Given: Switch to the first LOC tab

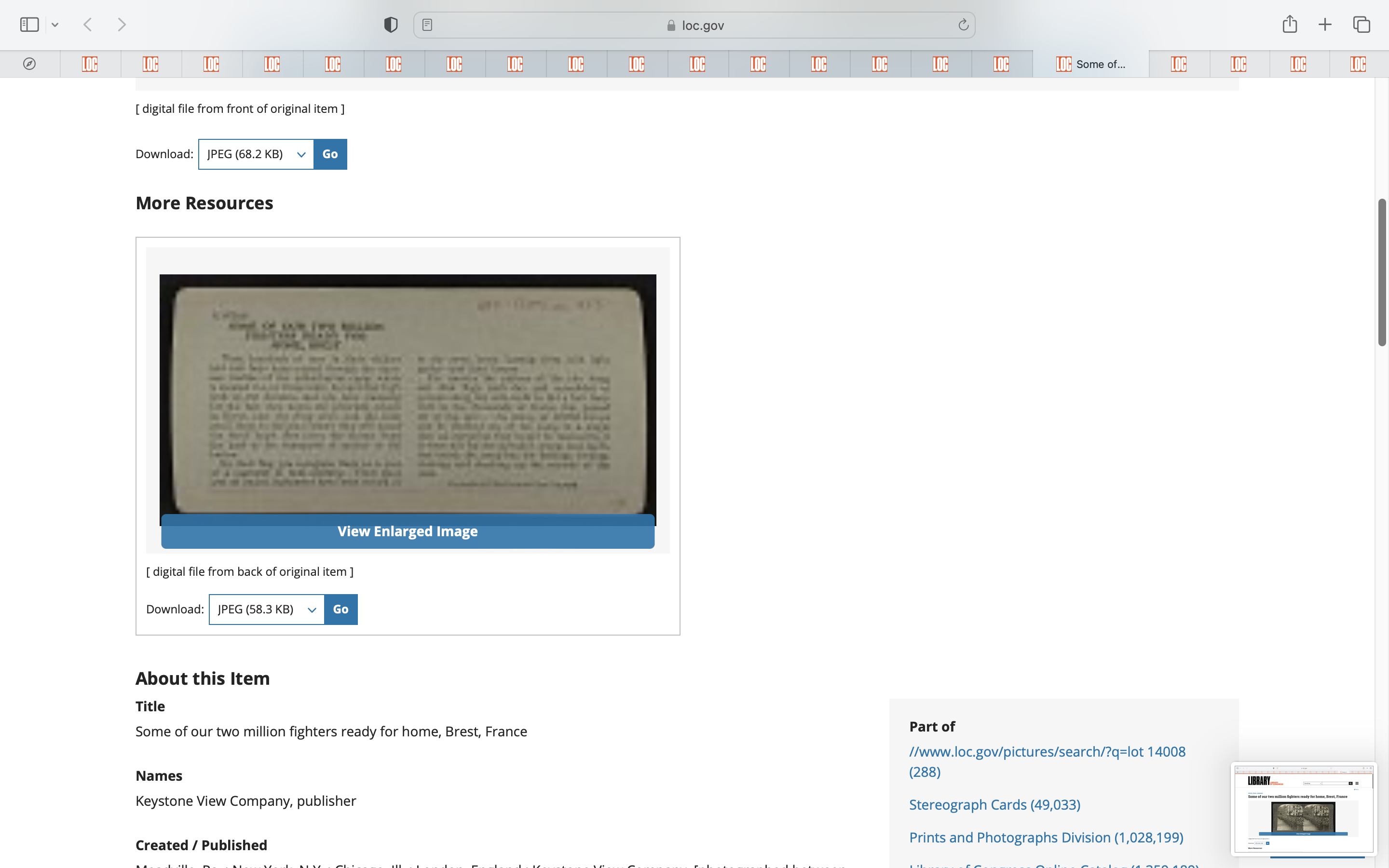Looking at the screenshot, I should (90, 64).
